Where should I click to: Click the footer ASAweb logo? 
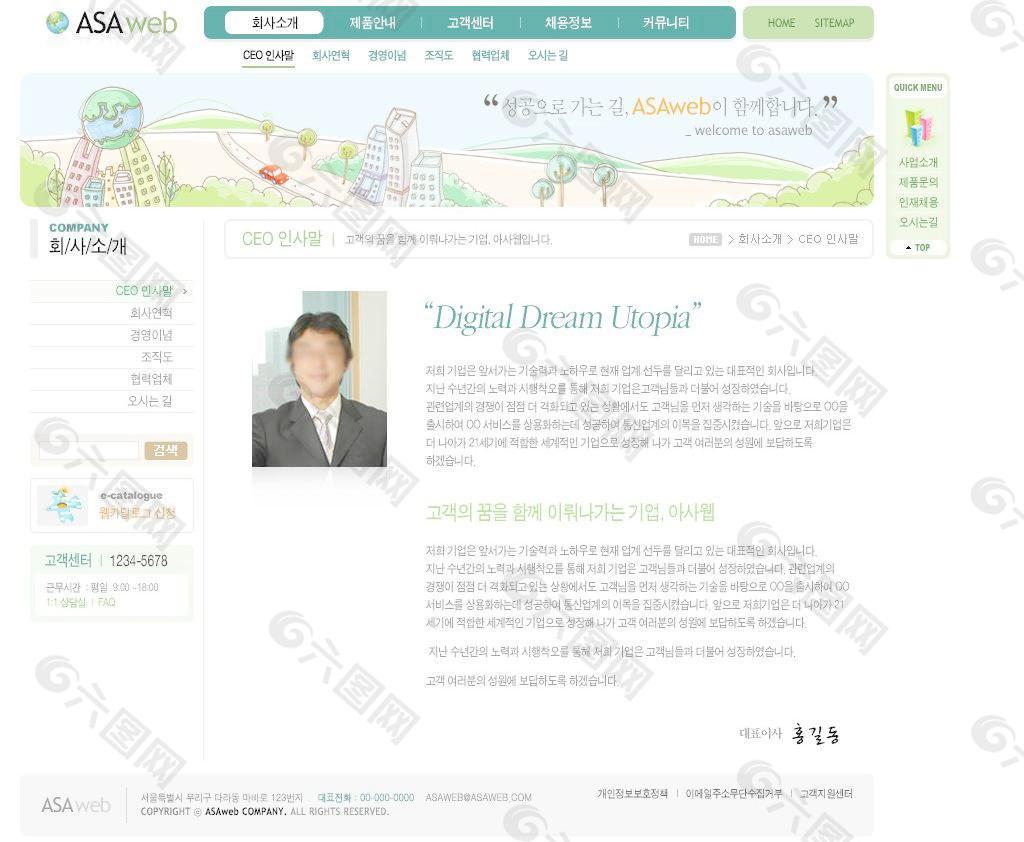[76, 805]
